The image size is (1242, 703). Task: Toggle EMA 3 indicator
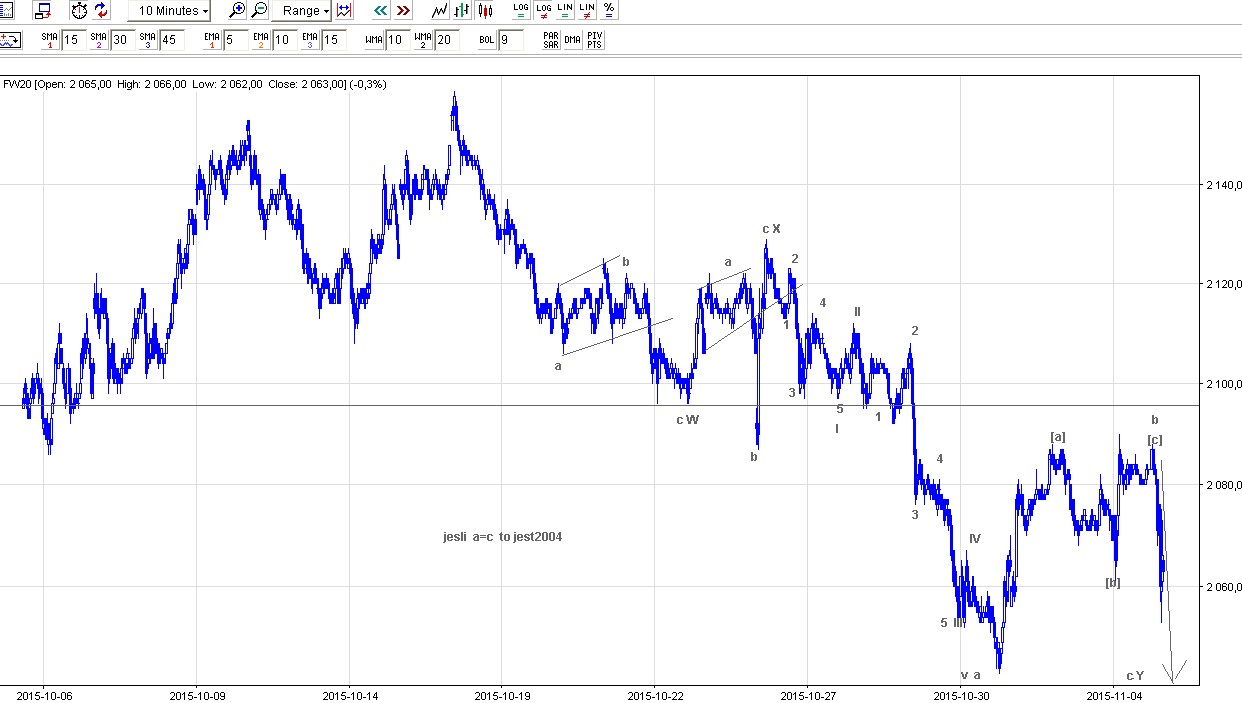tap(310, 40)
